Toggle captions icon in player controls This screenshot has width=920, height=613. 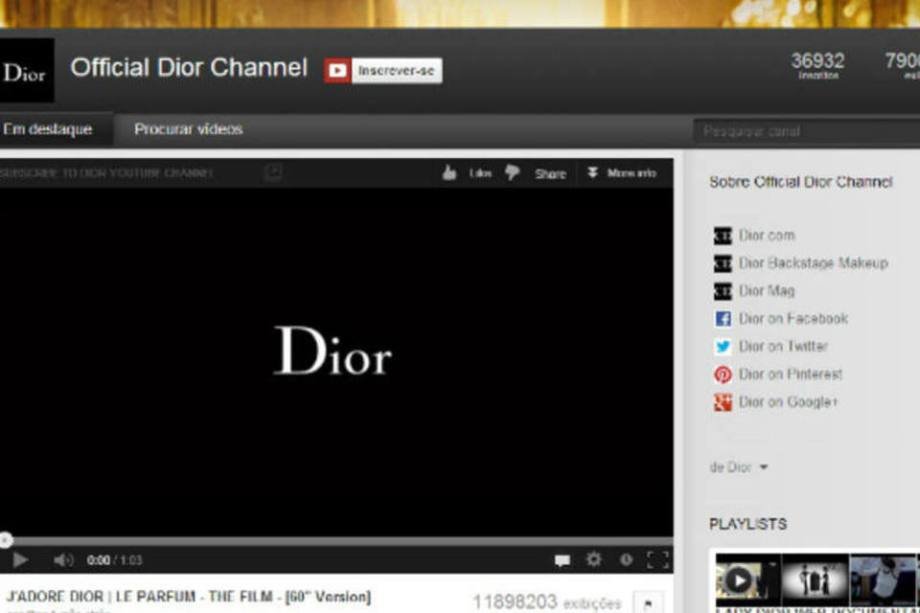coord(562,560)
